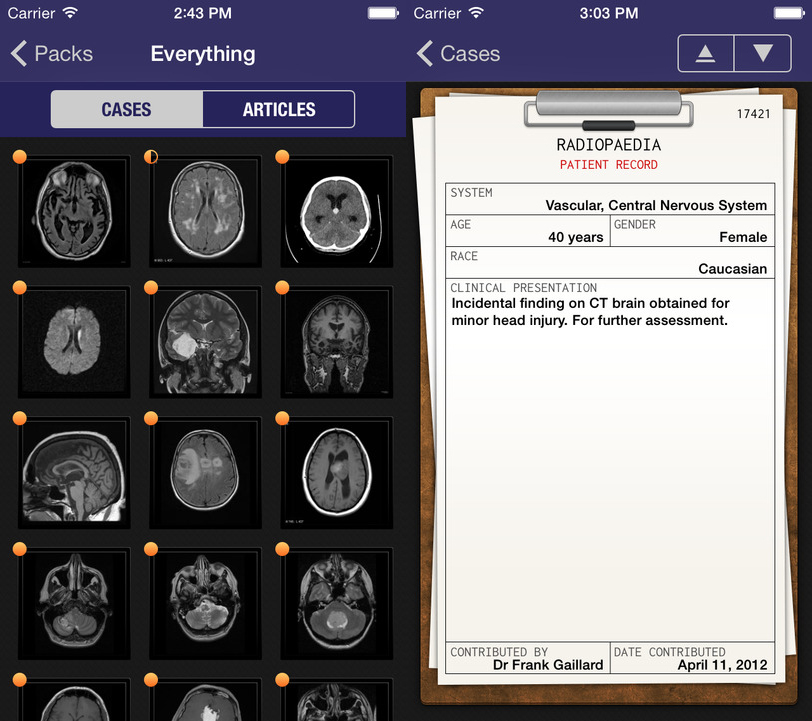Open grainy diffusion brain thumbnail in second row
This screenshot has width=812, height=721.
coord(74,342)
